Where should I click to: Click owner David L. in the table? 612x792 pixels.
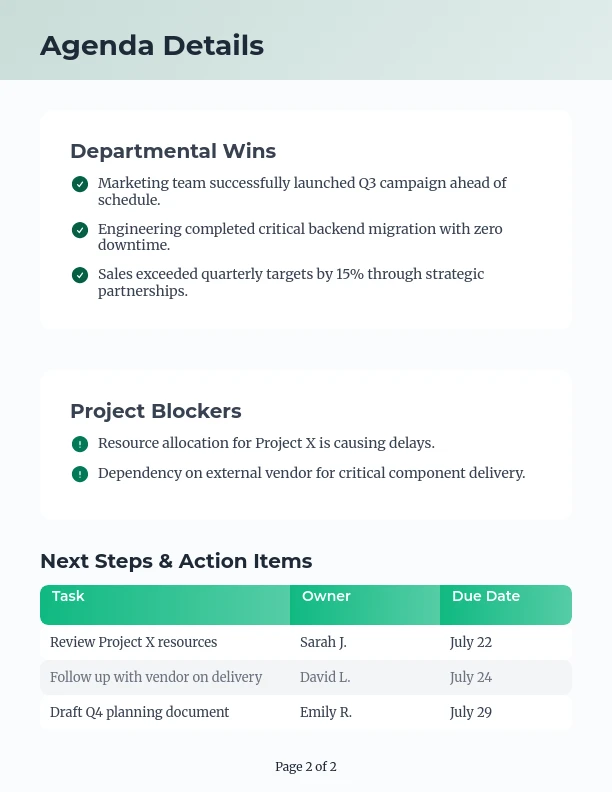325,677
